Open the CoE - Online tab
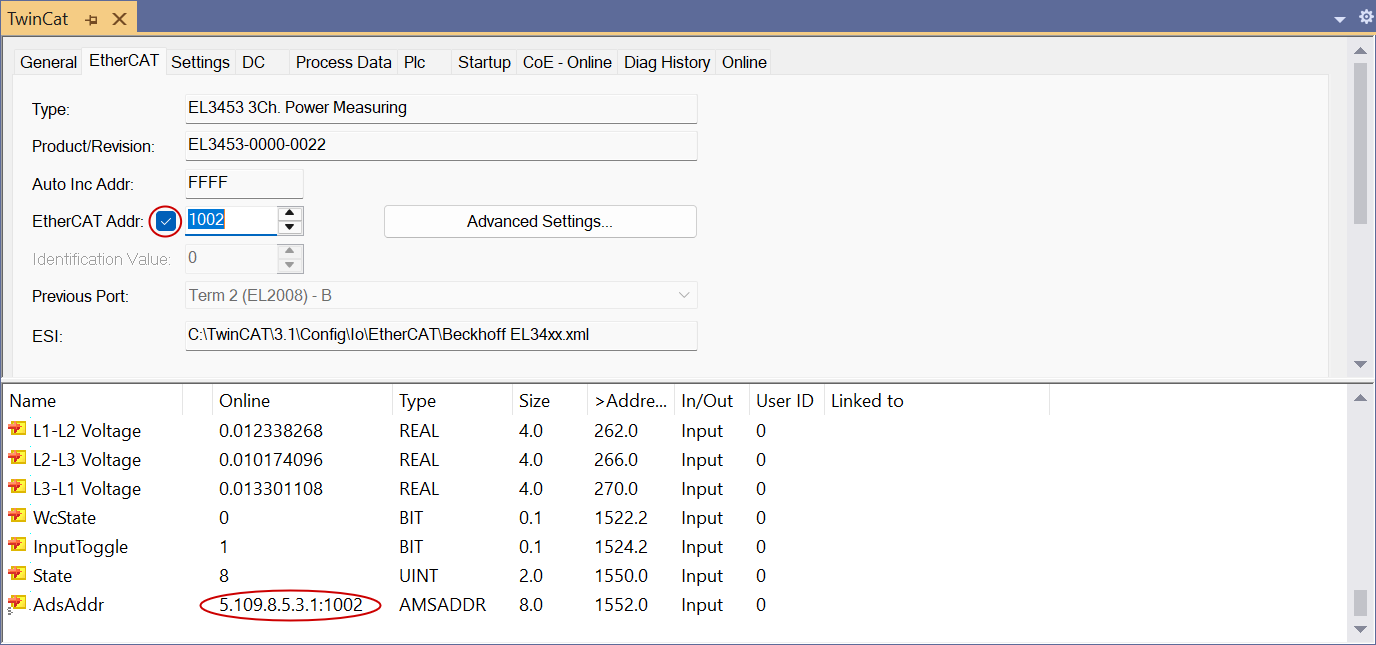Image resolution: width=1376 pixels, height=645 pixels. (567, 62)
